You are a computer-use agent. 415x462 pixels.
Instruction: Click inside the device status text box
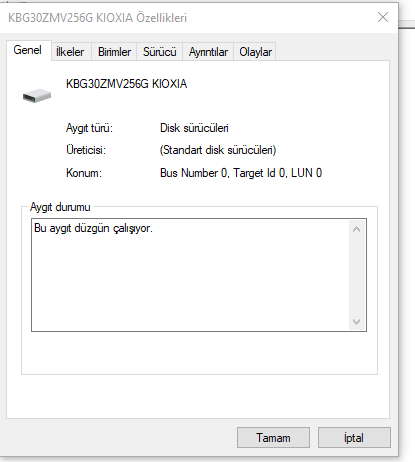pyautogui.click(x=190, y=275)
